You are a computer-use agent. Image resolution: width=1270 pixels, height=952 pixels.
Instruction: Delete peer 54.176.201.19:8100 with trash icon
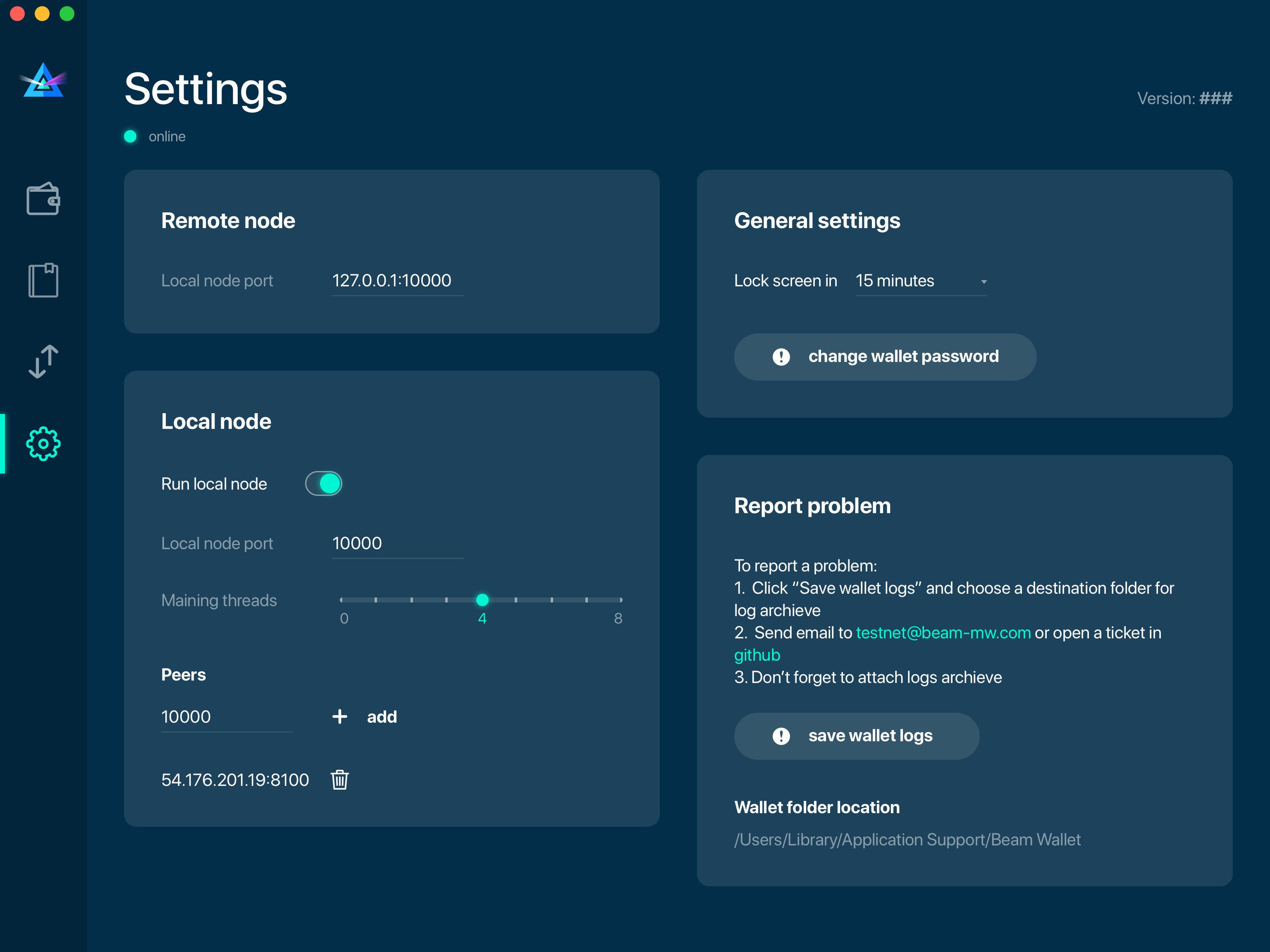click(x=340, y=780)
